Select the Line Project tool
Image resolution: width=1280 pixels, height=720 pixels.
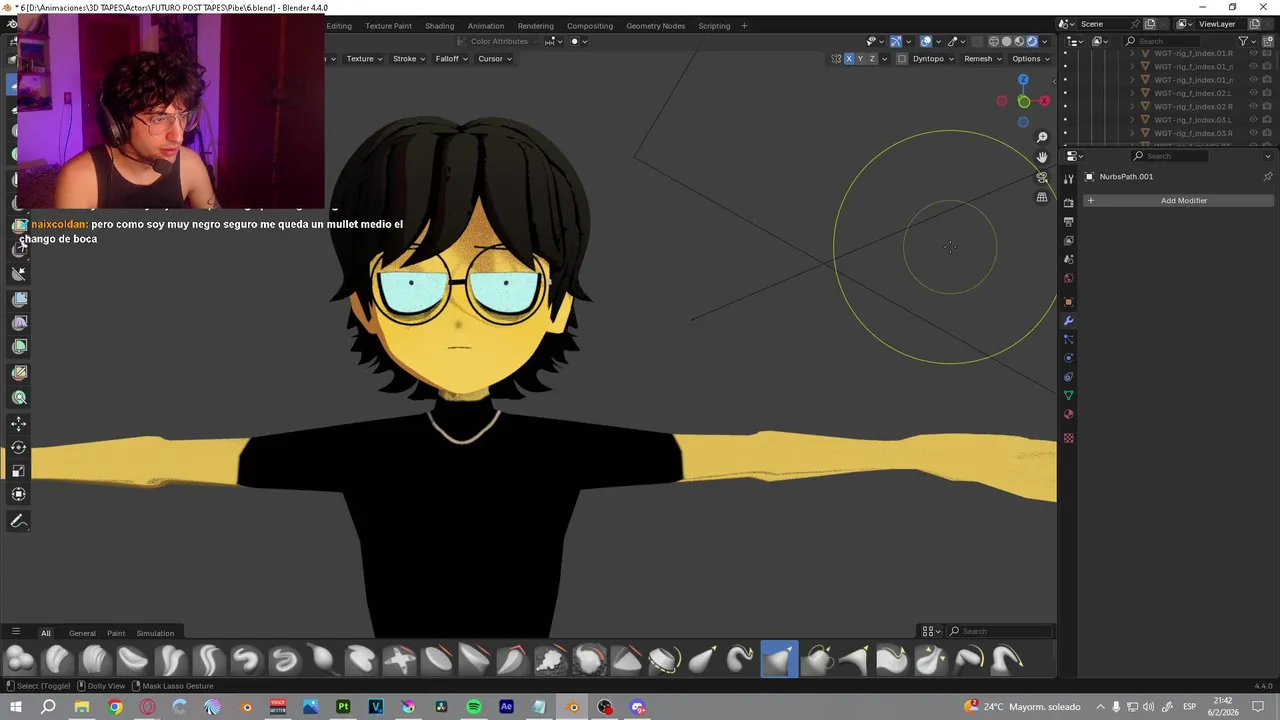coord(19,275)
